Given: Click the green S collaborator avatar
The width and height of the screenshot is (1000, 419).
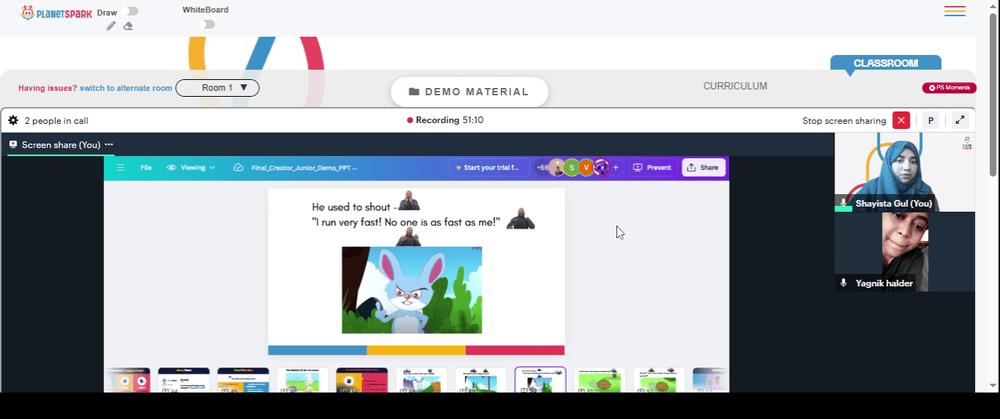Looking at the screenshot, I should (571, 168).
